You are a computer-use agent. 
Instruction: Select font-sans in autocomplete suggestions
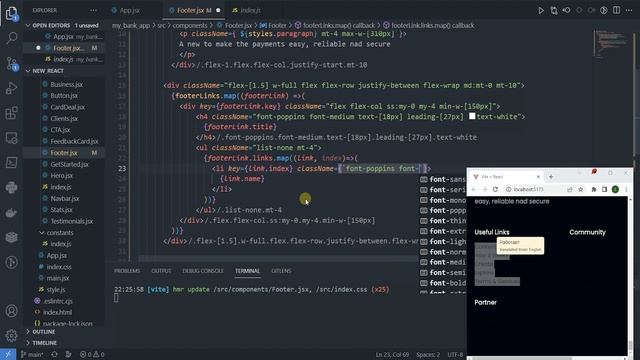(x=443, y=179)
